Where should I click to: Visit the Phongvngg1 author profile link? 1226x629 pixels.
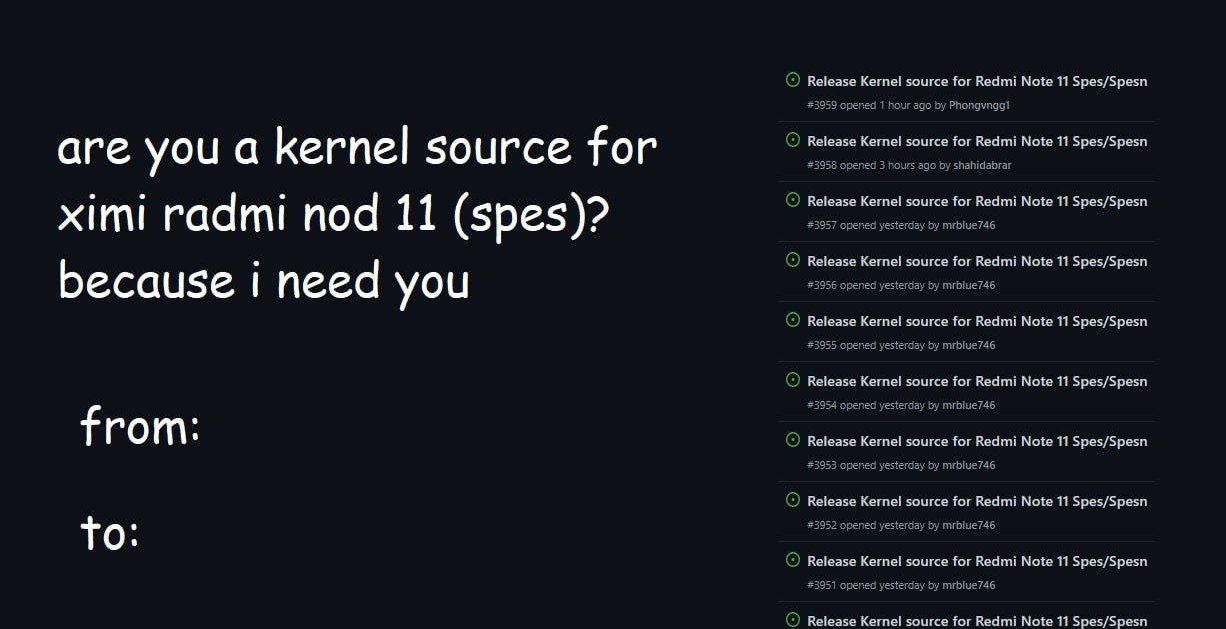979,105
